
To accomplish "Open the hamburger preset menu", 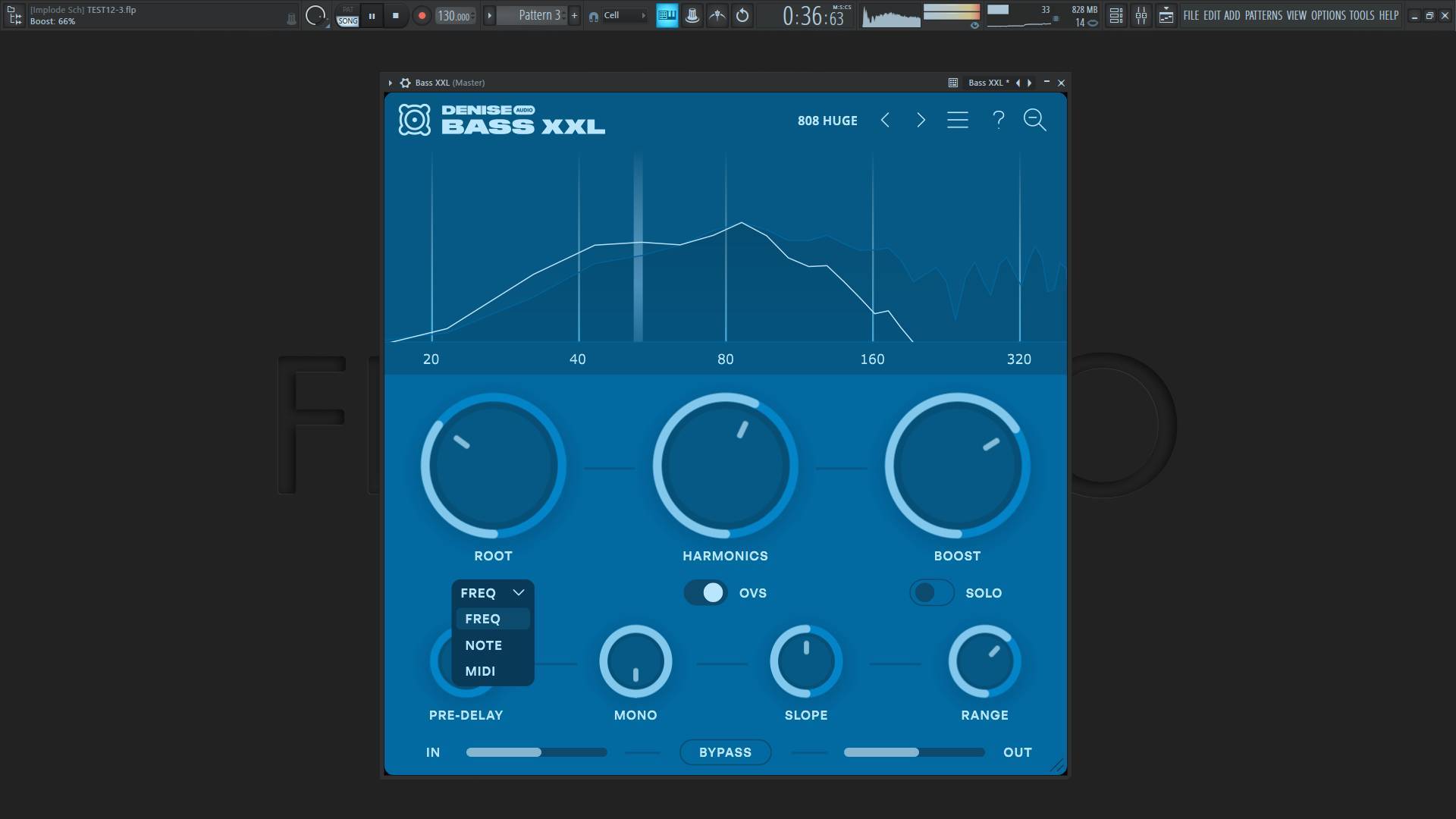I will (x=958, y=120).
